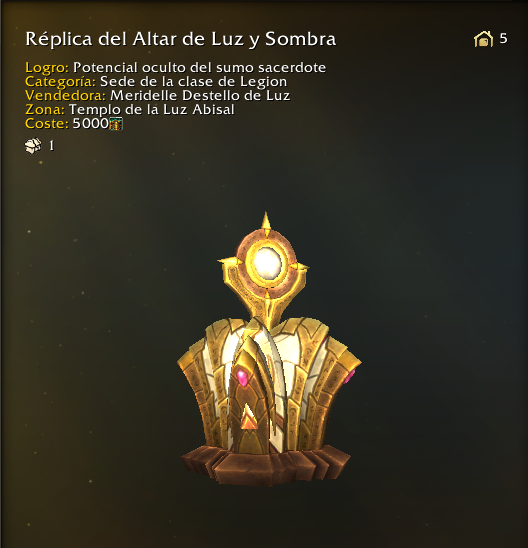The width and height of the screenshot is (528, 548).
Task: Click the Vendedora label
Action: coord(65,95)
